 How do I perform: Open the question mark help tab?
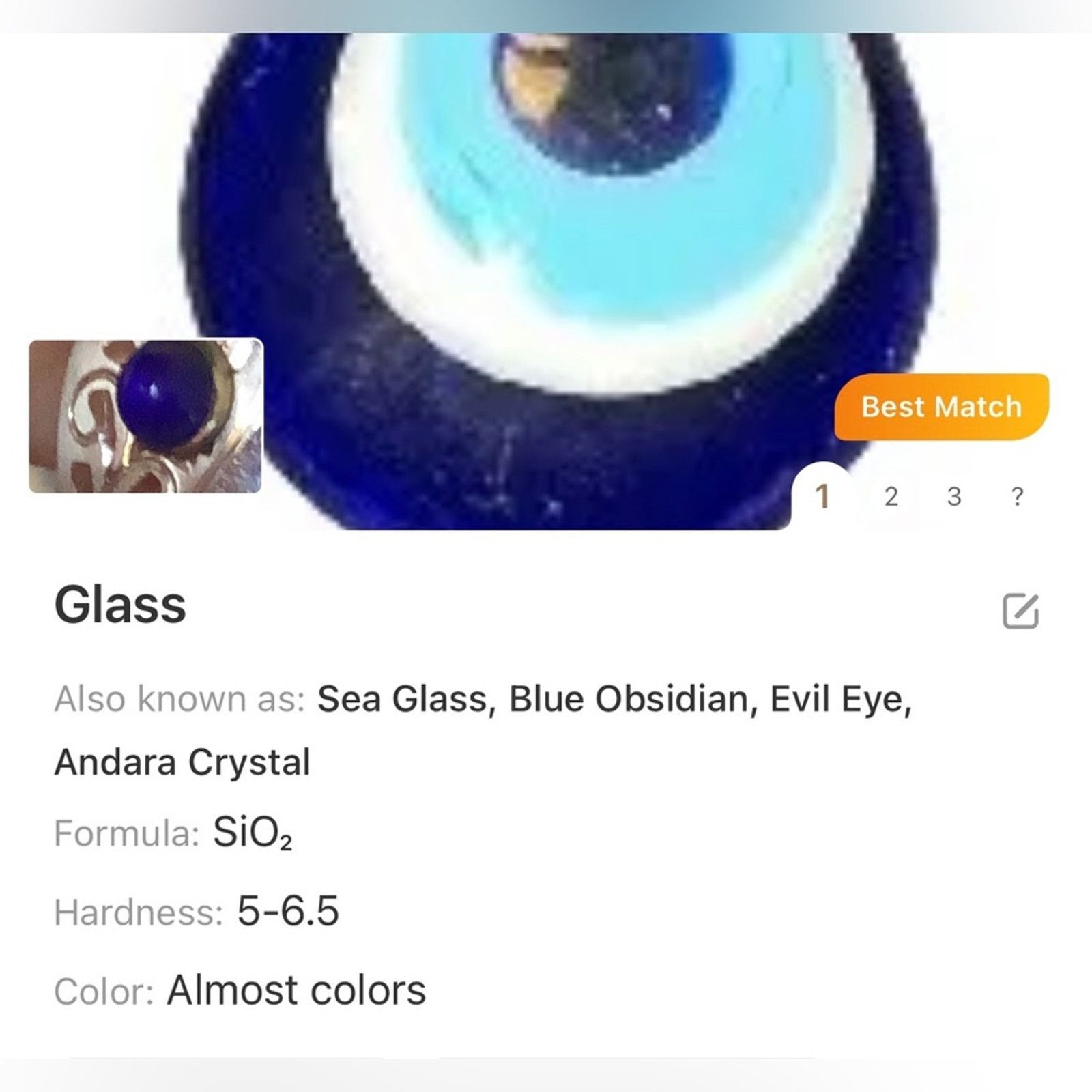pos(1017,497)
